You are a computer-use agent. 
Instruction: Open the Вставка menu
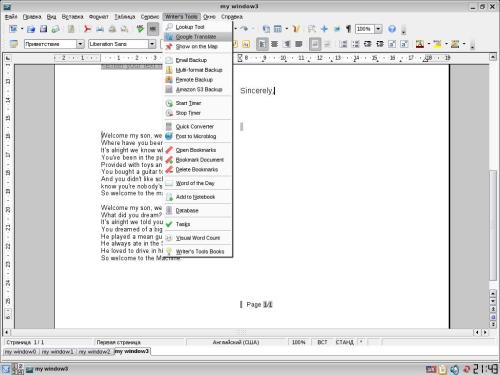pos(72,17)
